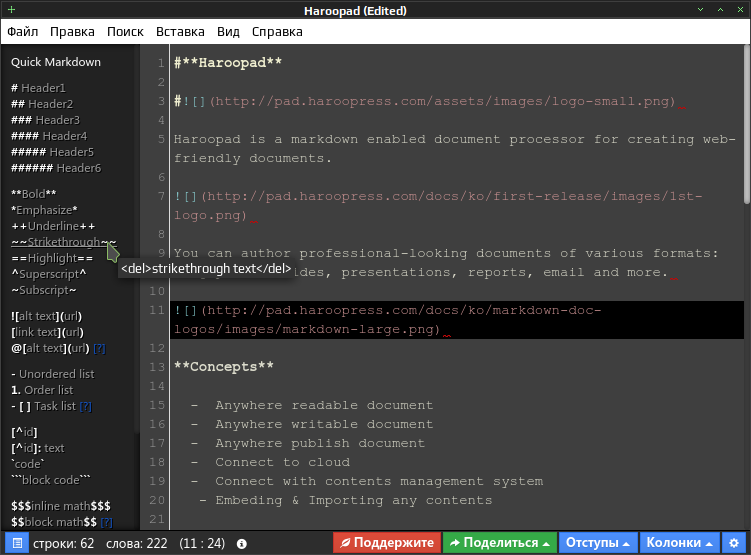Open help link next to @[alt text](url)

pos(100,349)
